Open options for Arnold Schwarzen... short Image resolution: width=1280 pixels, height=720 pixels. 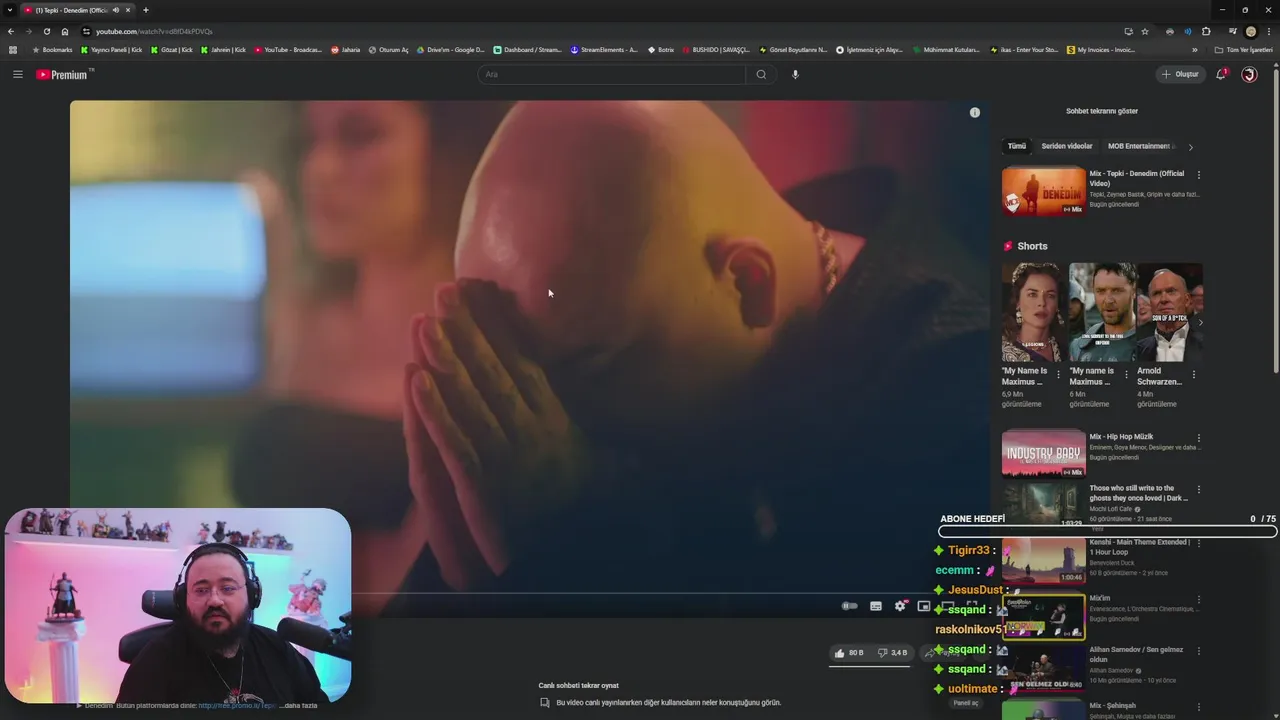(1194, 375)
